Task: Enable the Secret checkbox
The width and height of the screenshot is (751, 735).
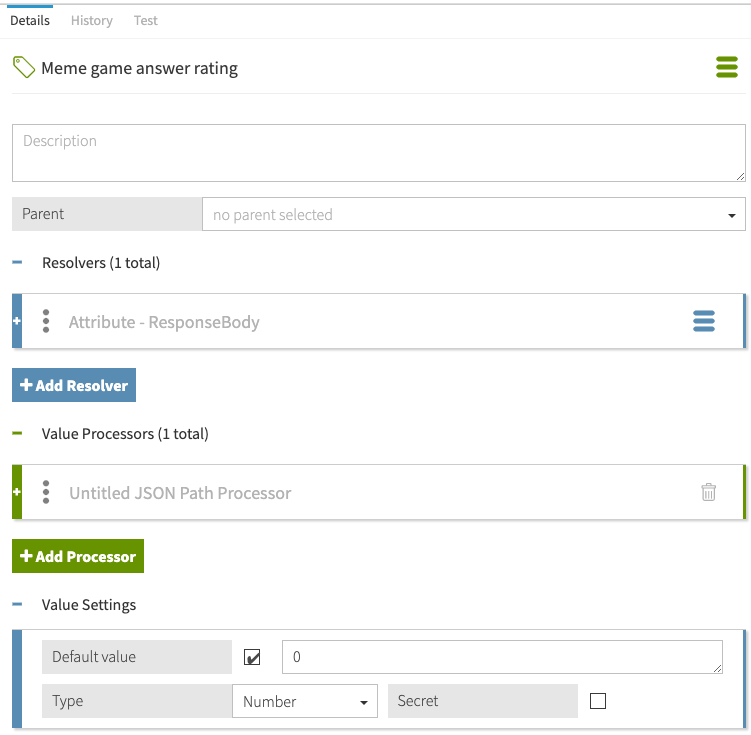Action: (598, 701)
